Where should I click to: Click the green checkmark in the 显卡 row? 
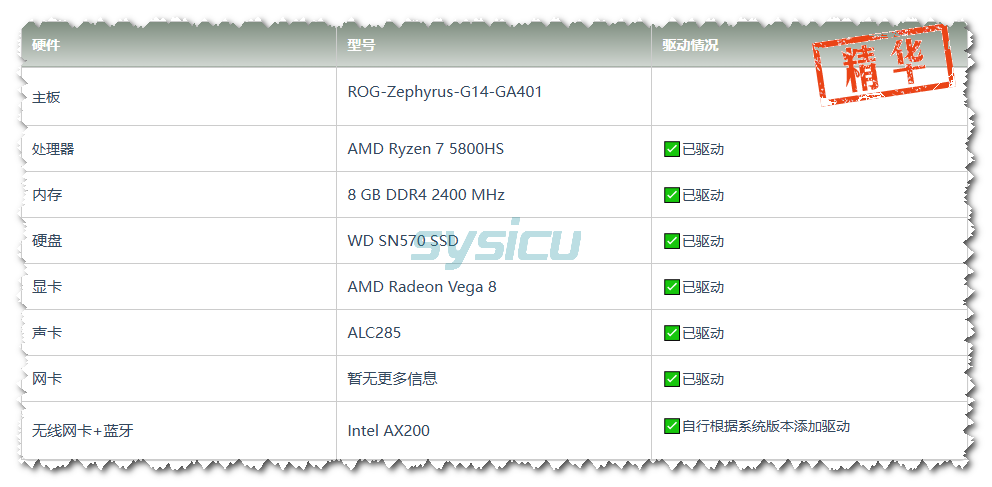click(671, 287)
